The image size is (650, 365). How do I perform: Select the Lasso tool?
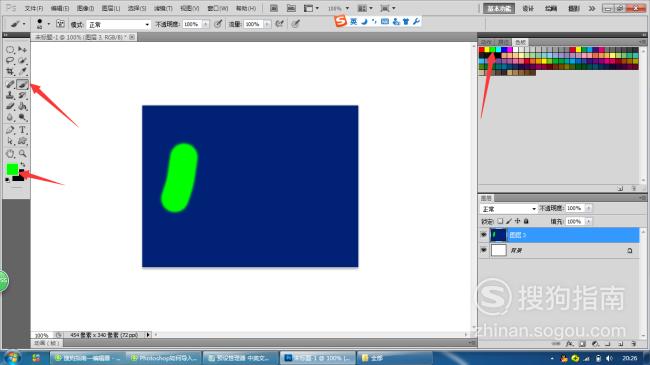point(10,61)
